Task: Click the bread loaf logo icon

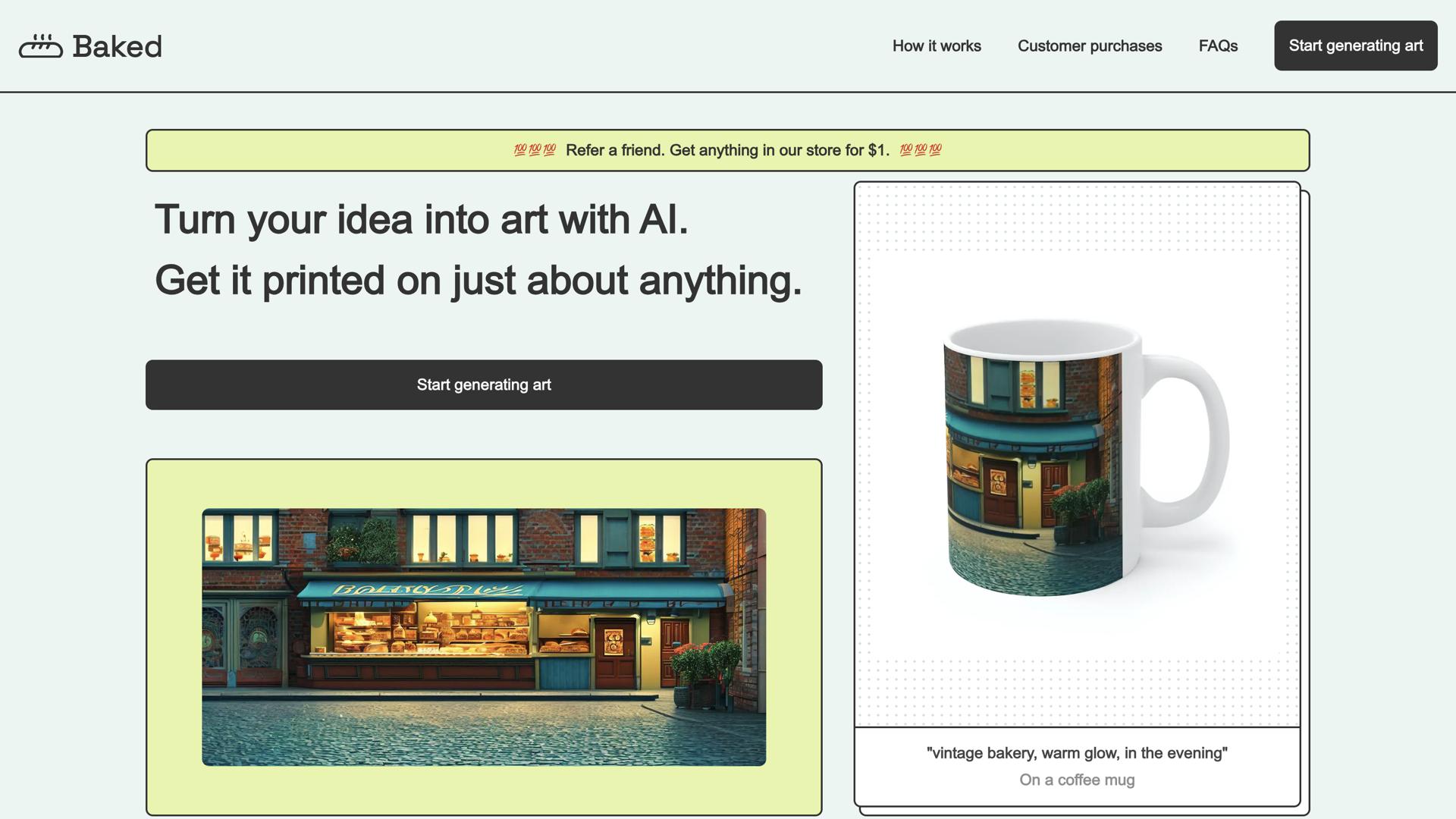Action: (43, 45)
